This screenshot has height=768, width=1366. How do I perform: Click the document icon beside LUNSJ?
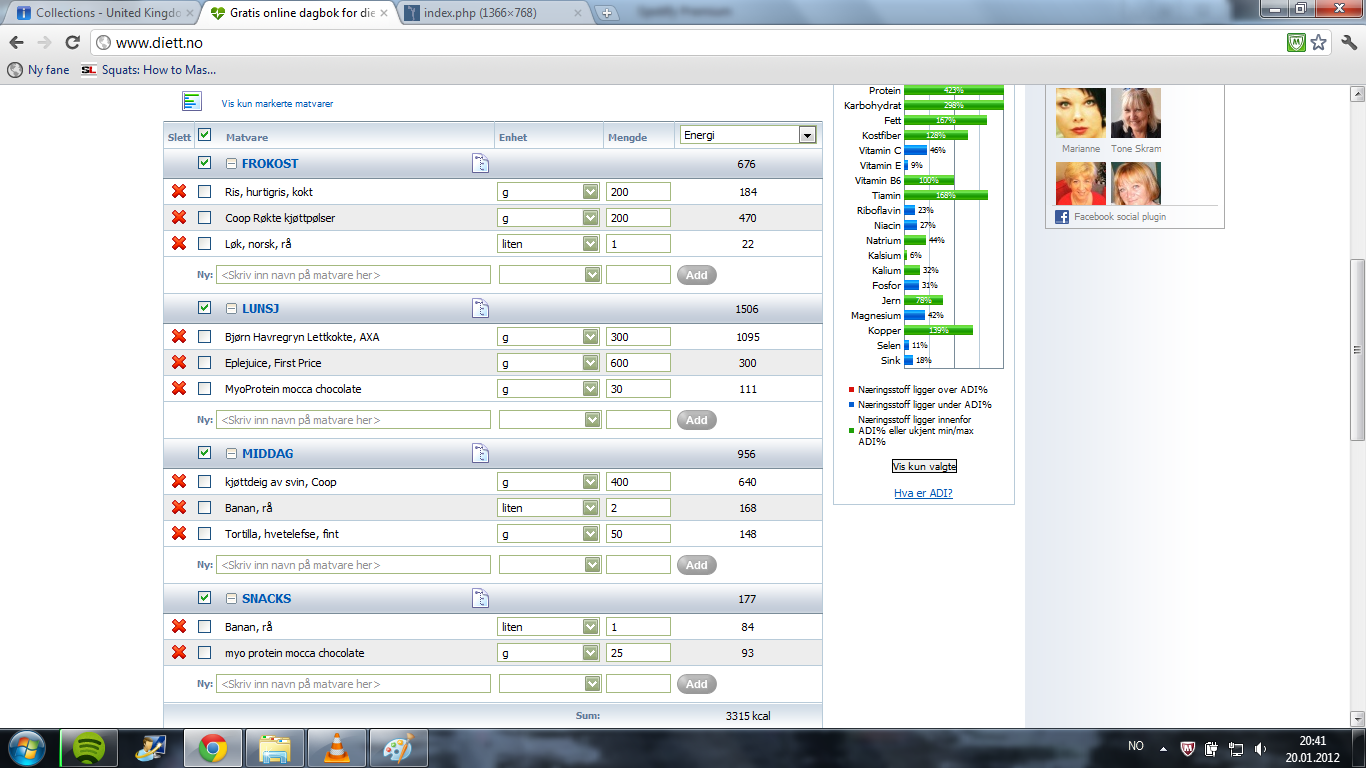coord(481,309)
